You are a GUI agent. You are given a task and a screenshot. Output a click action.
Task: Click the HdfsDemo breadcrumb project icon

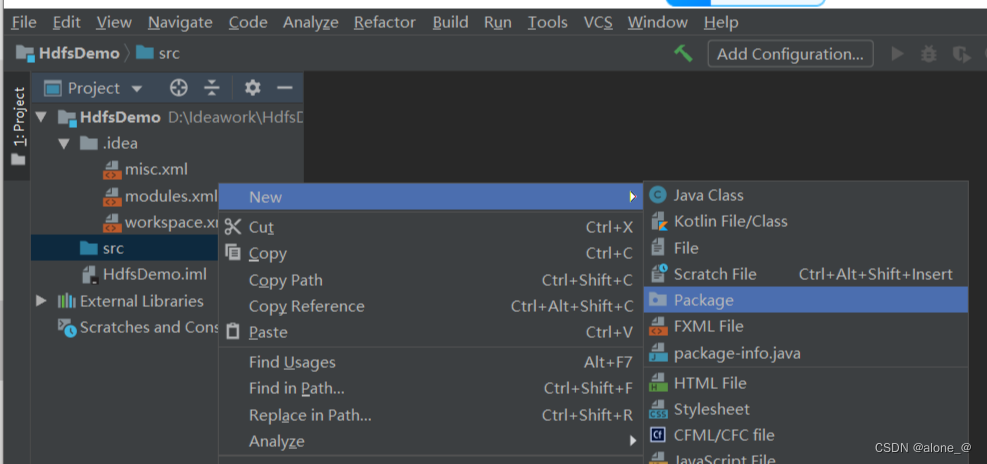[x=25, y=53]
